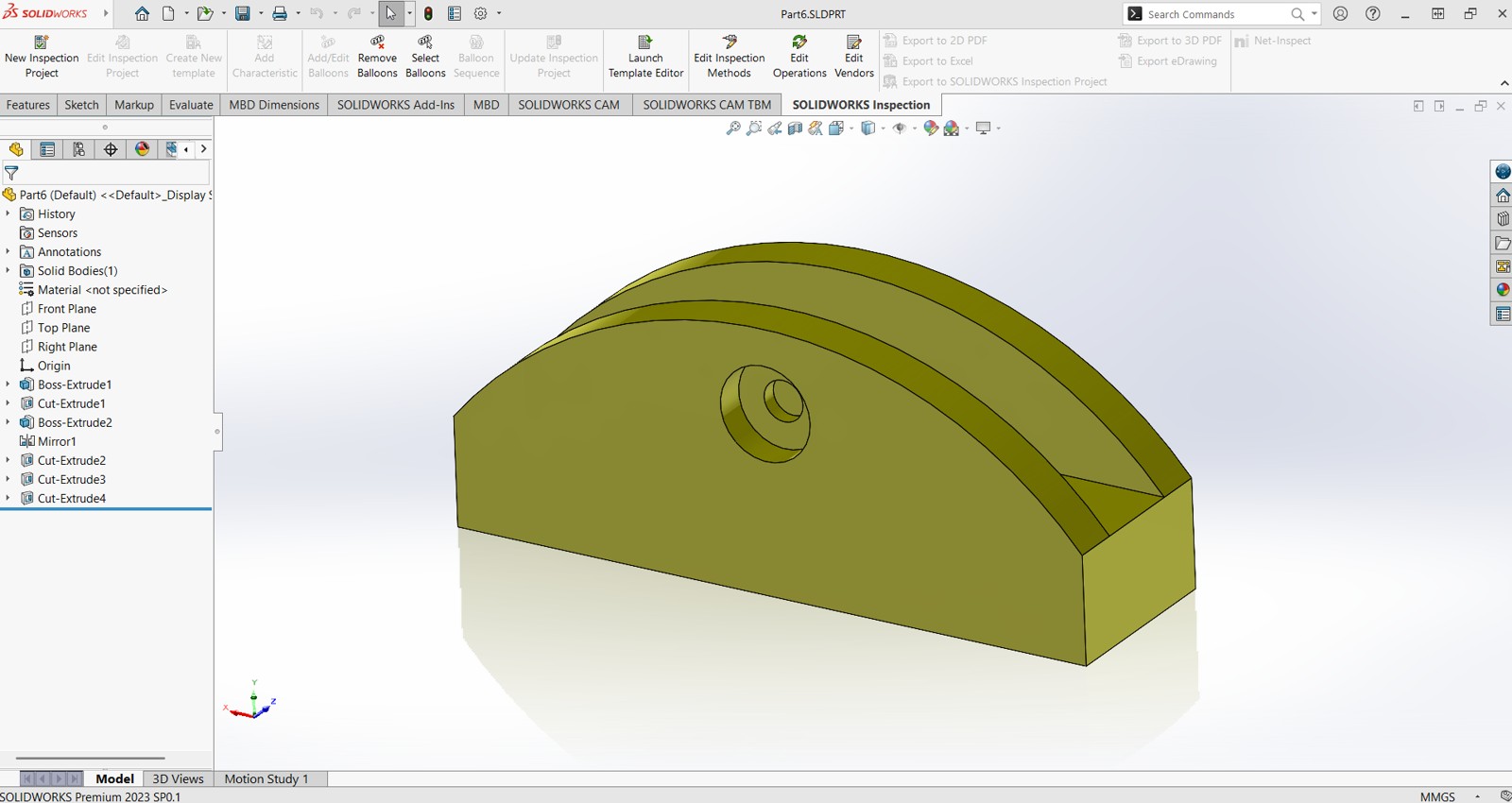Click New Inspection Project button
1512x803 pixels.
(x=42, y=57)
